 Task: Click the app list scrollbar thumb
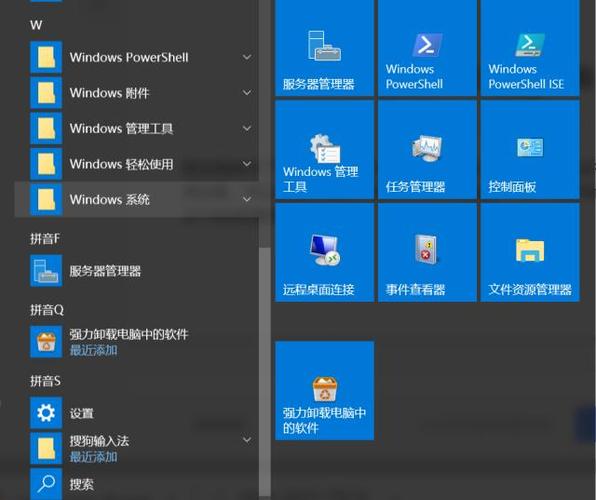click(x=265, y=373)
